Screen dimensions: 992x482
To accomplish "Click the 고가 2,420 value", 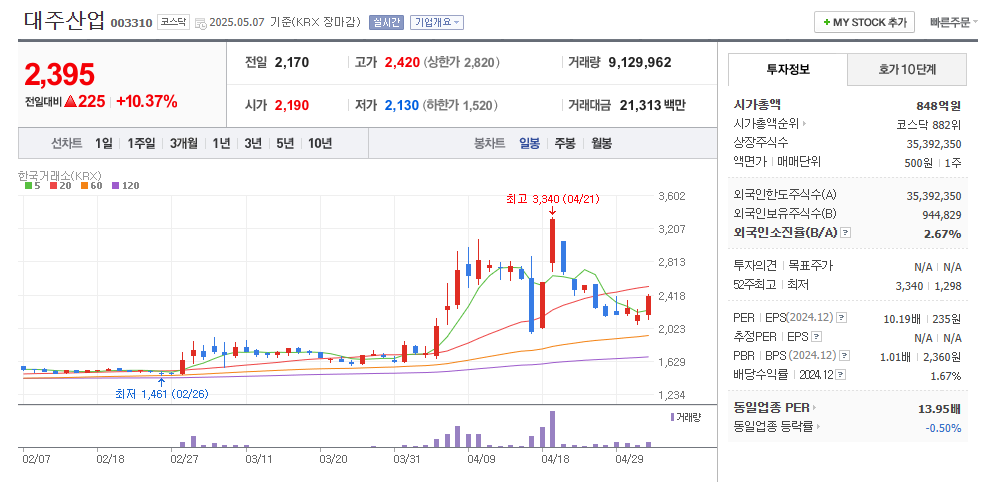I will (402, 63).
